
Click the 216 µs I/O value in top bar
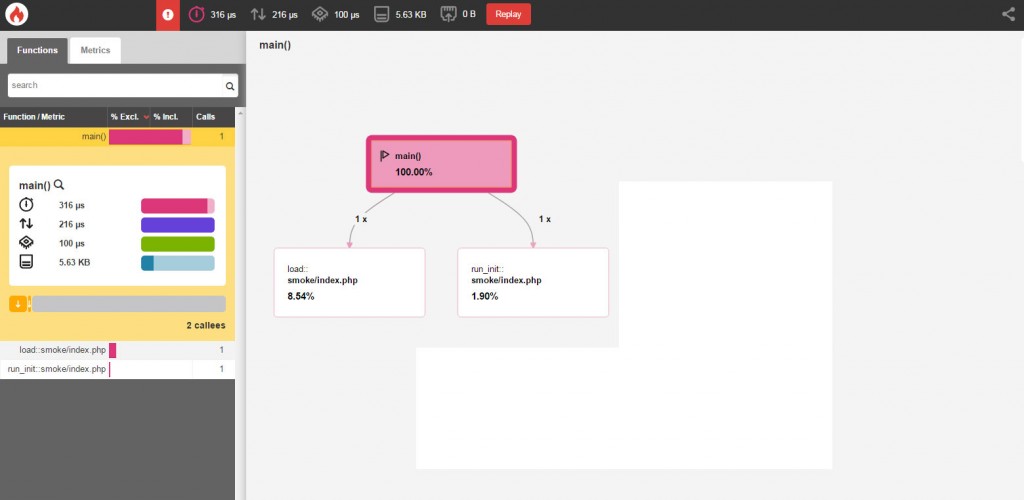(285, 14)
